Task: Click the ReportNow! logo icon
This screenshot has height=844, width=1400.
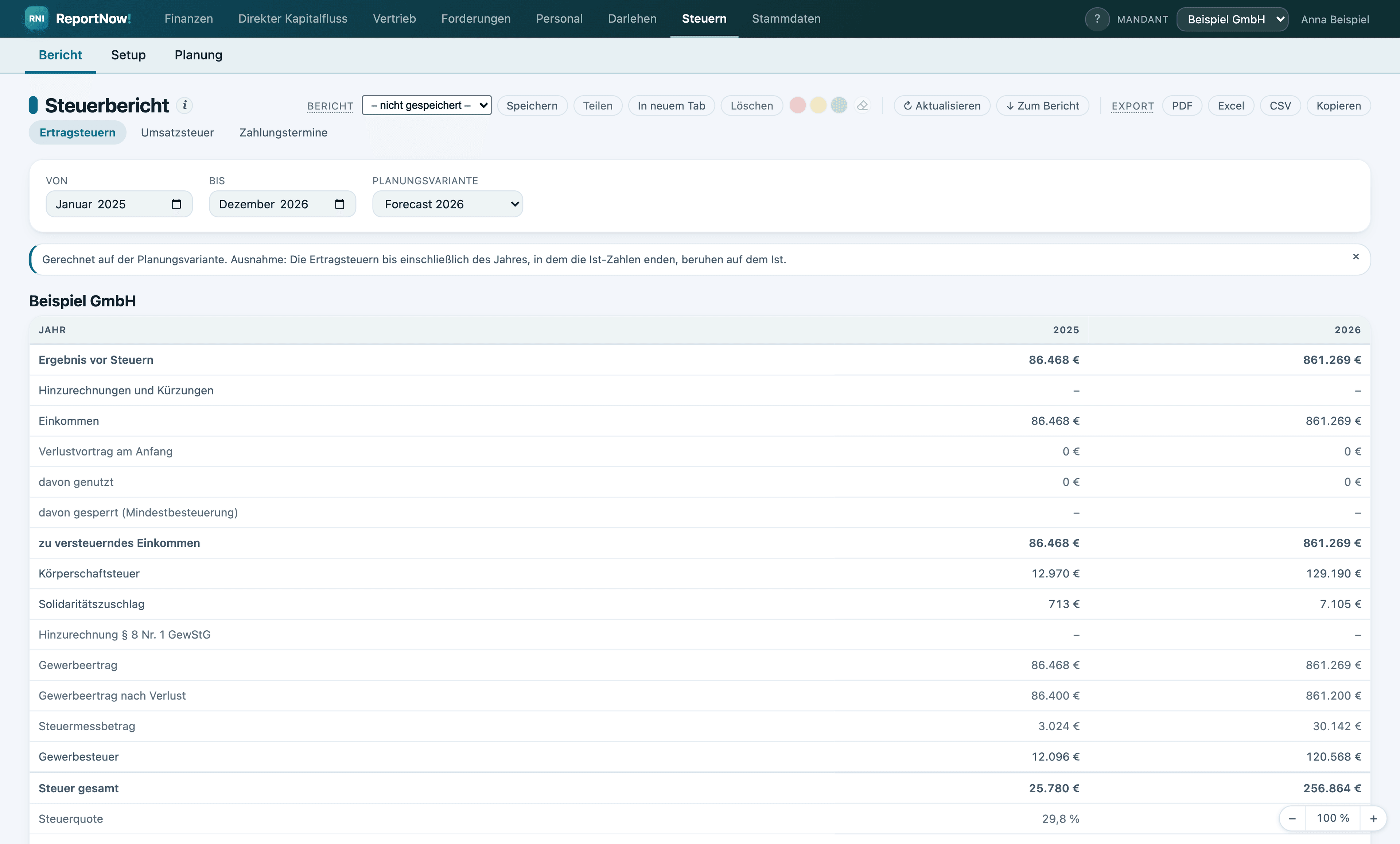Action: pyautogui.click(x=36, y=19)
